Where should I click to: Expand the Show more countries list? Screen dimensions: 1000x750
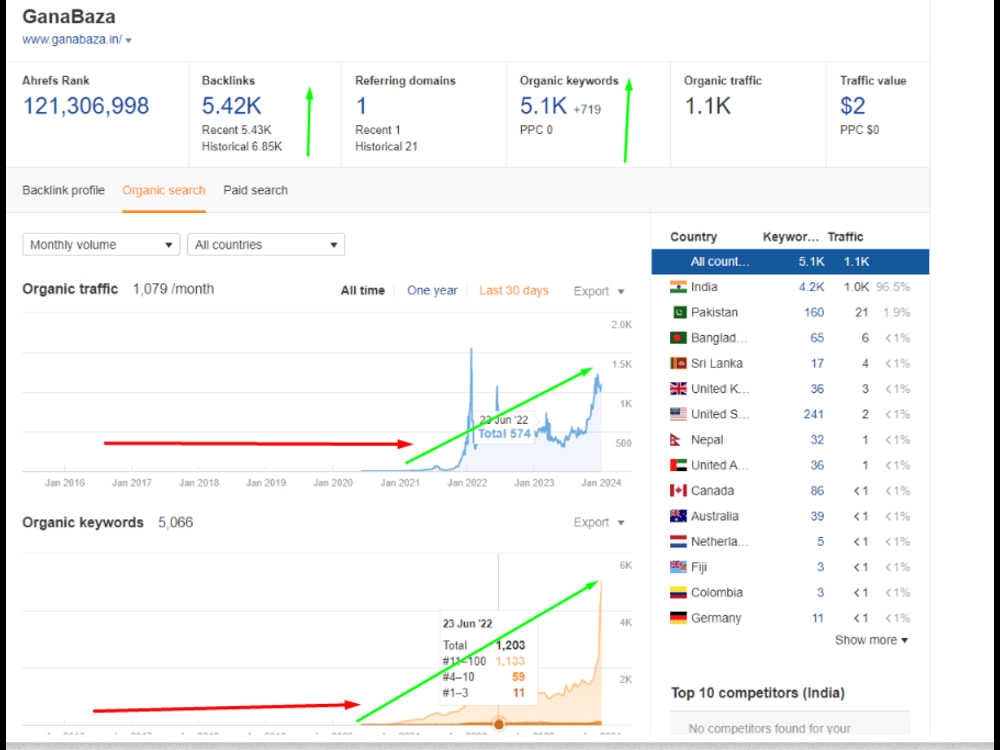point(871,640)
